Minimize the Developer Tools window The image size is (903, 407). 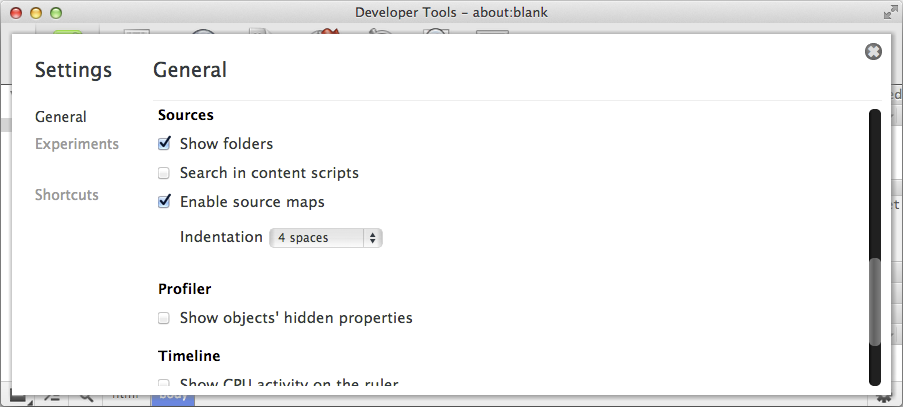(x=36, y=13)
